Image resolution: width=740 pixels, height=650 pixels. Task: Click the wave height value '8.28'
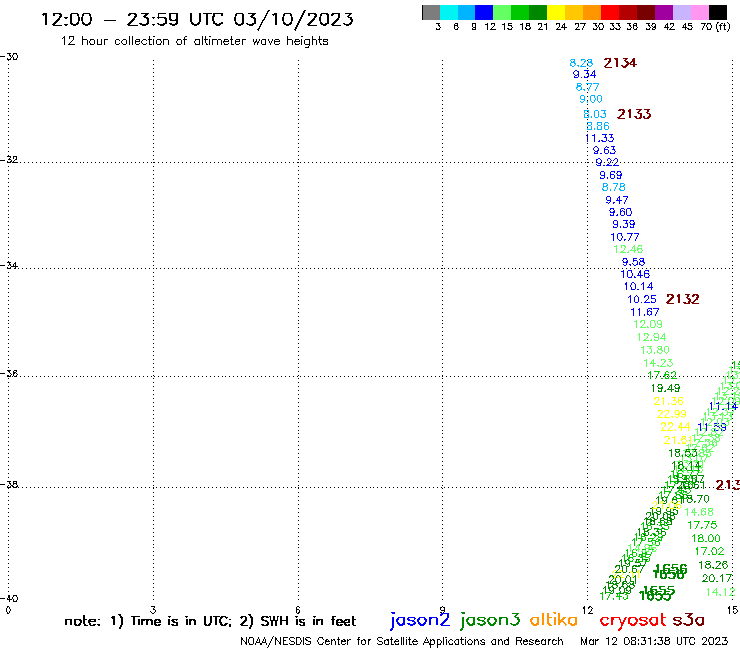pos(581,63)
